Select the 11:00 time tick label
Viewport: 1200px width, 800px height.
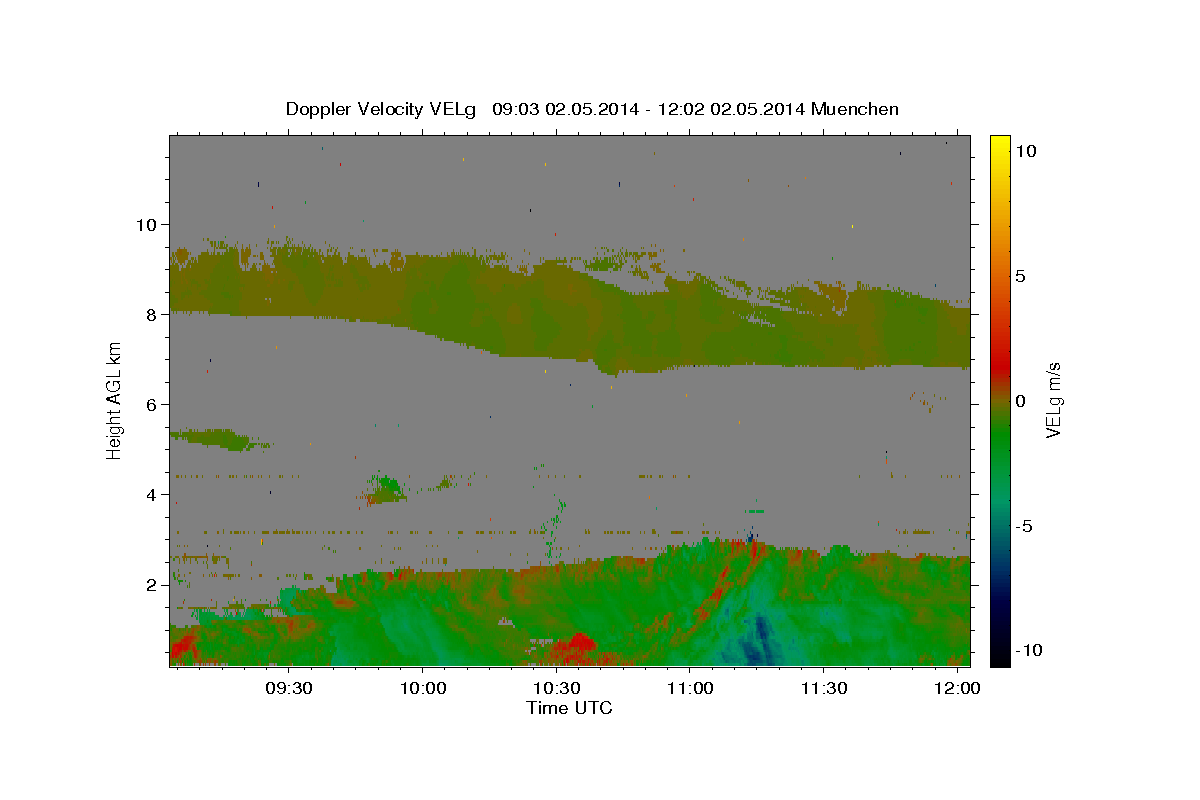(689, 689)
